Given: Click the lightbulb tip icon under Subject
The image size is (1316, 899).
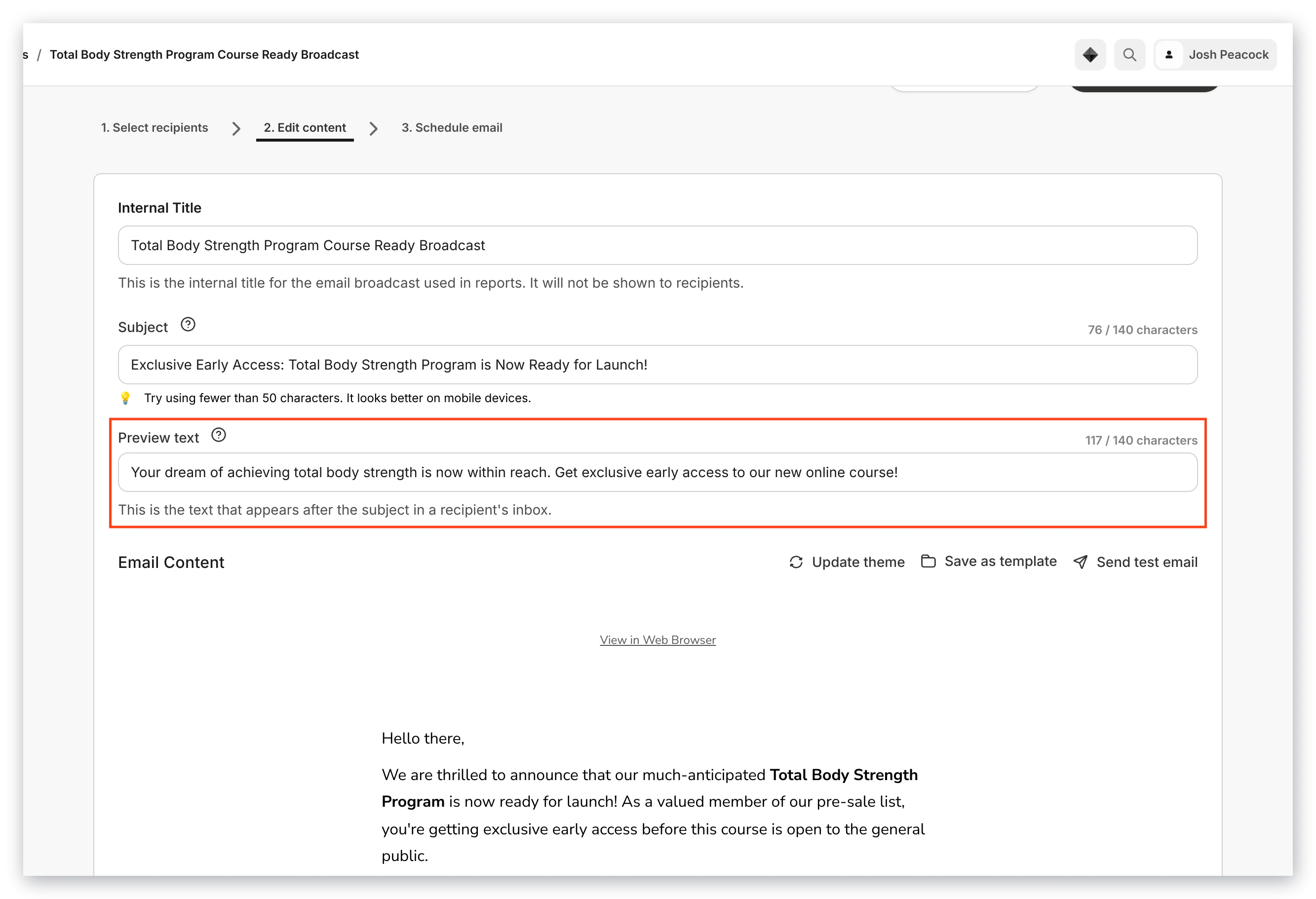Looking at the screenshot, I should point(125,398).
